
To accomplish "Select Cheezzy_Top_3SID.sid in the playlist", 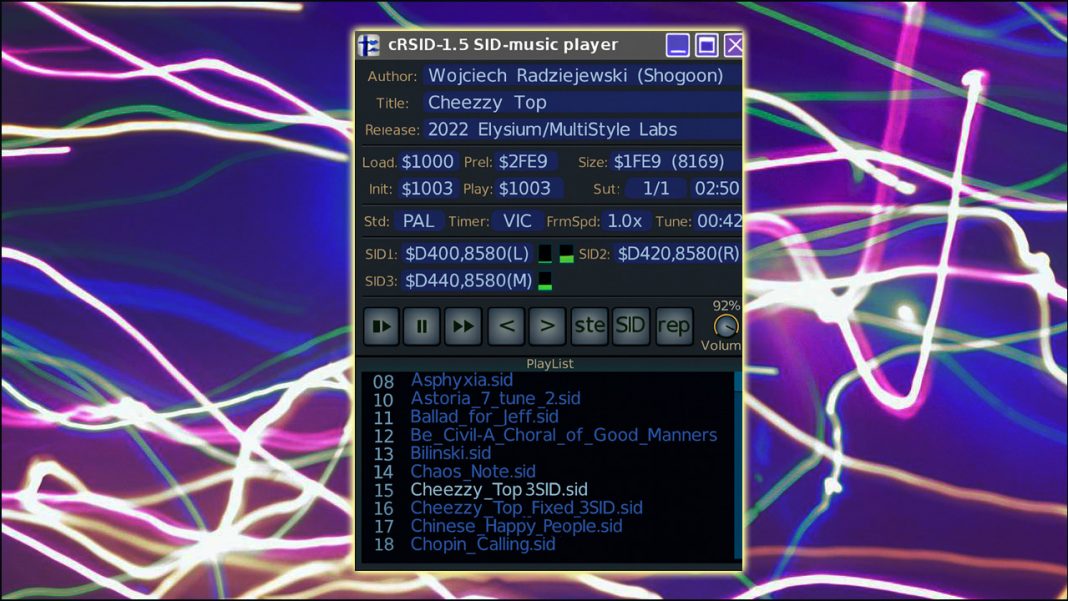I will (x=498, y=490).
